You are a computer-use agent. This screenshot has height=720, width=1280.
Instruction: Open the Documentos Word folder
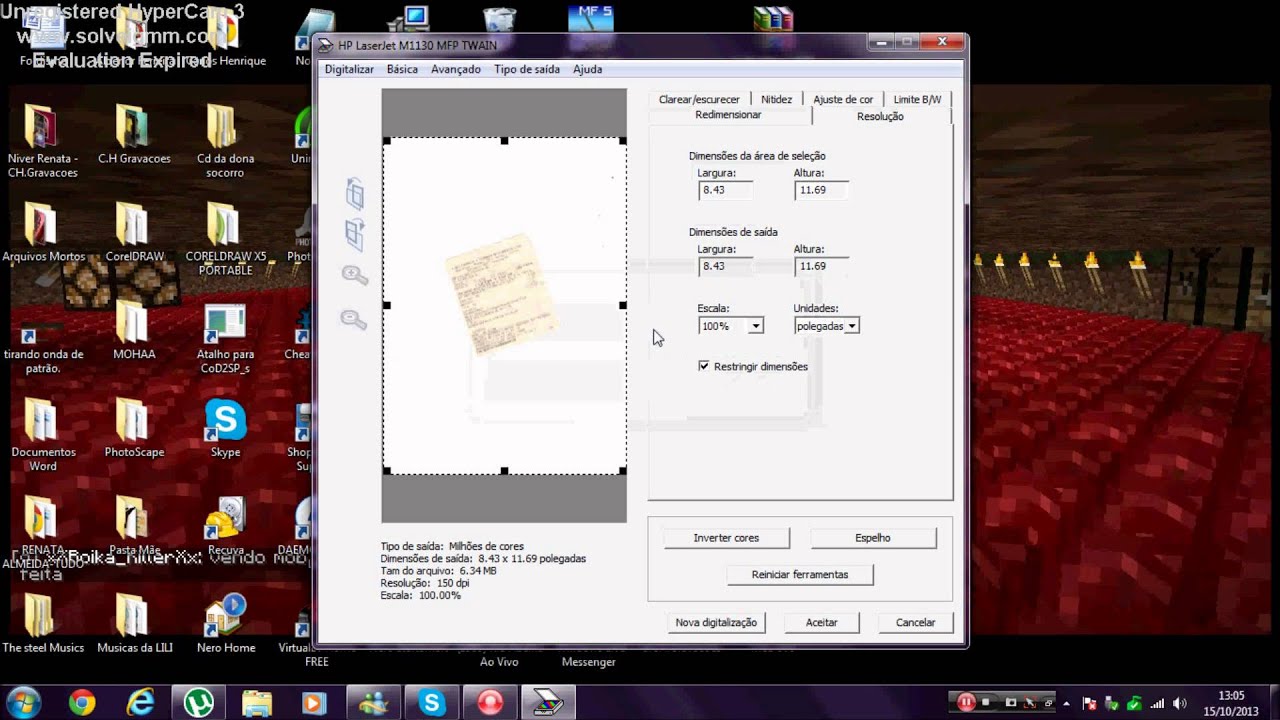pyautogui.click(x=43, y=435)
